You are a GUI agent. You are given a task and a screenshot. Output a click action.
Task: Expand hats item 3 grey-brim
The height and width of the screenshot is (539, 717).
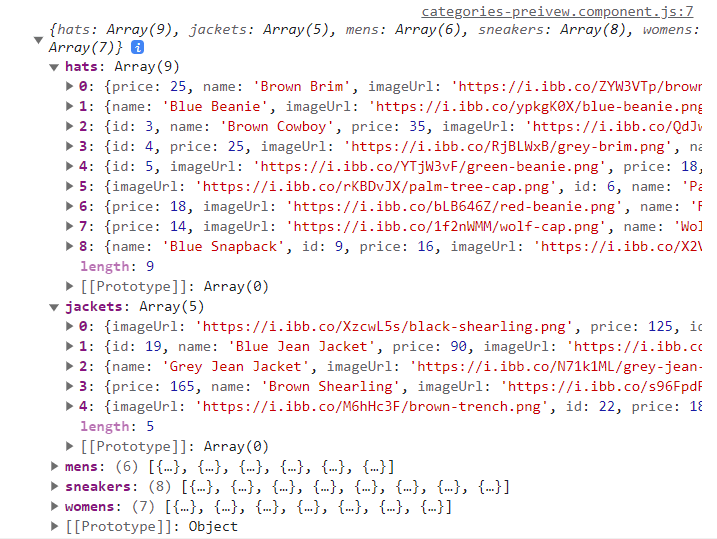point(70,146)
